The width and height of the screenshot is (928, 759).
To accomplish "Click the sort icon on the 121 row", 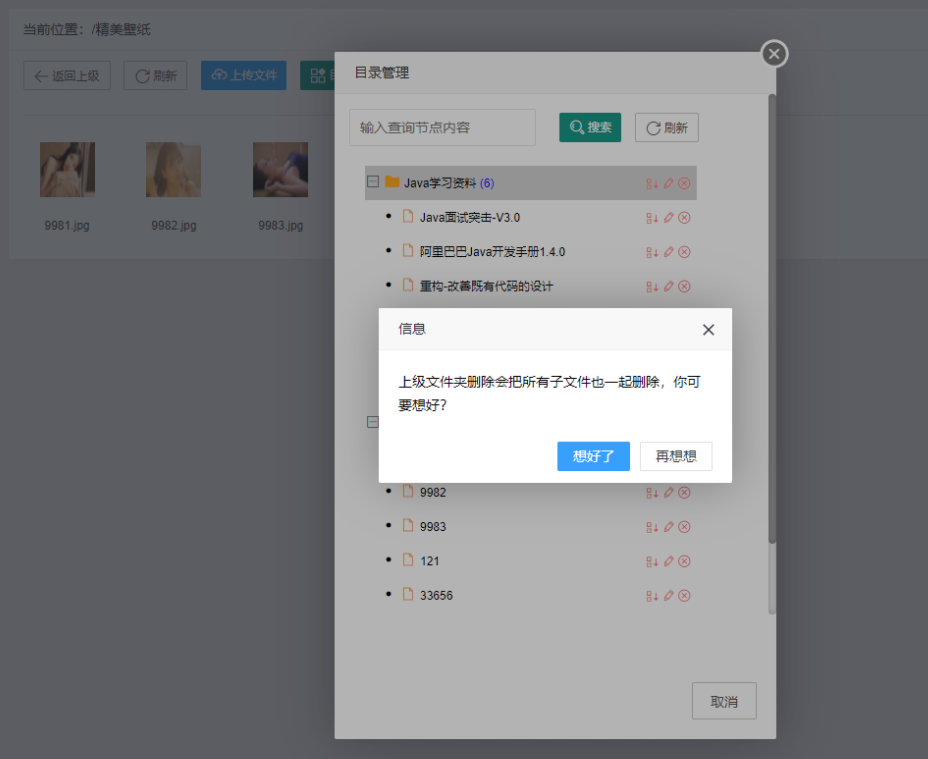I will 652,561.
